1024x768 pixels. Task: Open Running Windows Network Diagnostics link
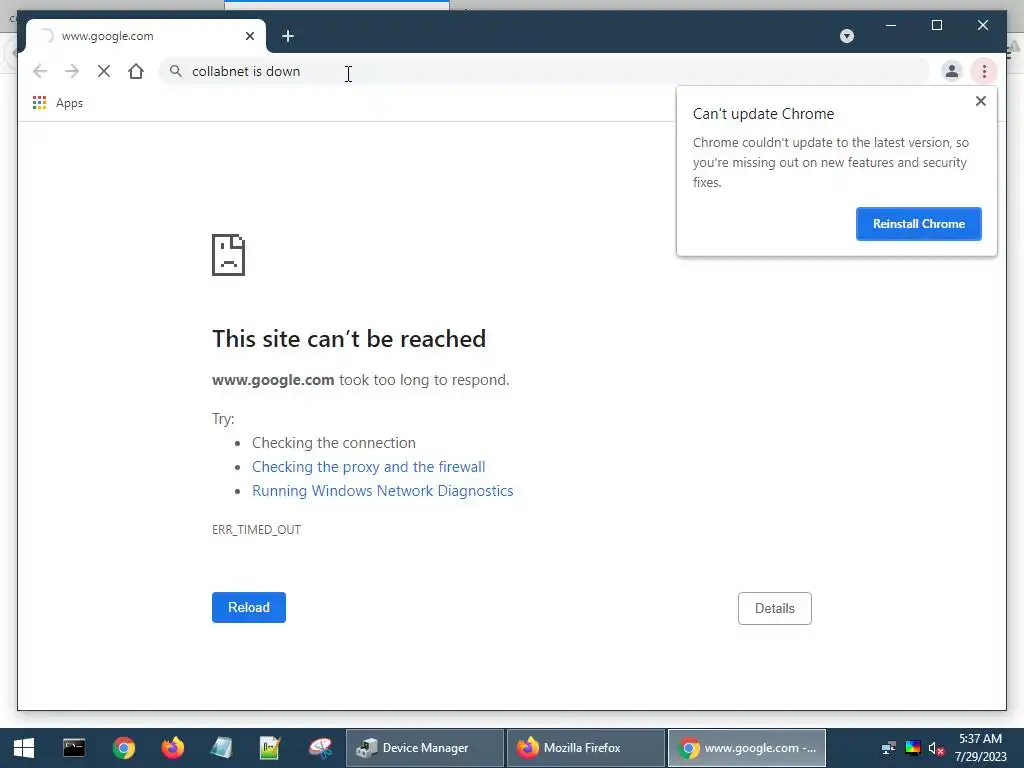(383, 491)
